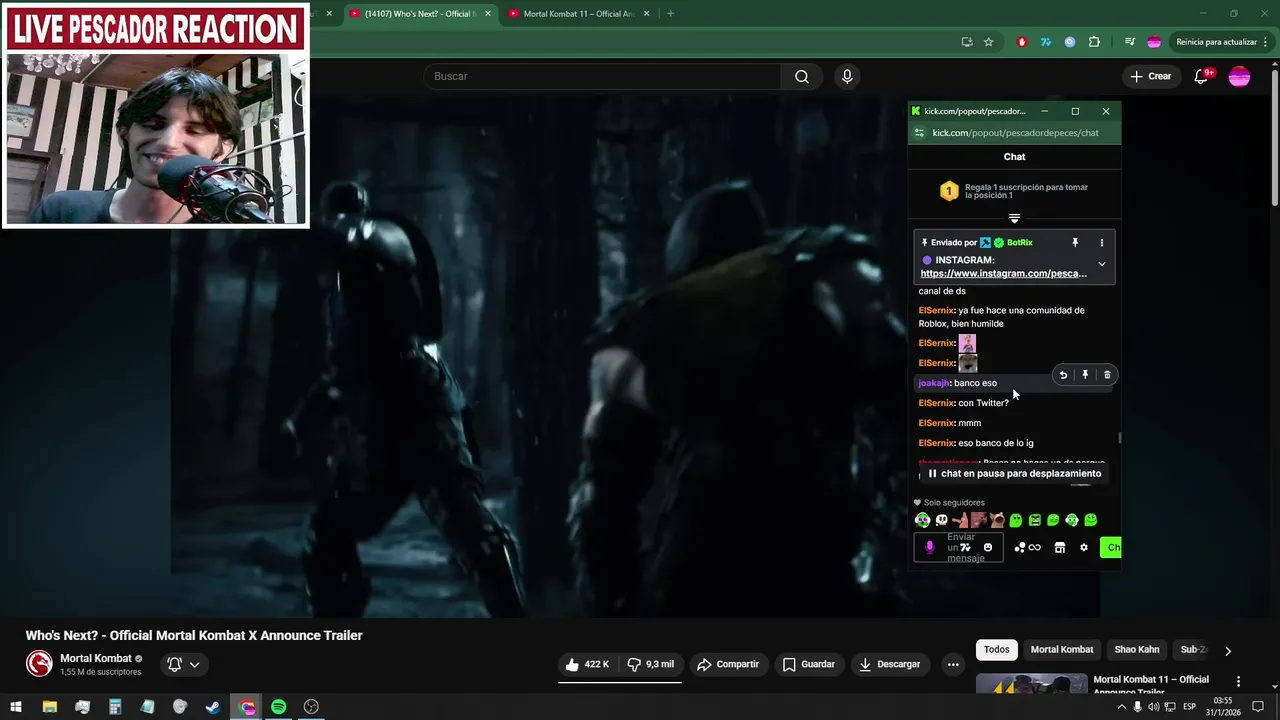Toggle the Mortal Kombat channel notification bell
1280x720 pixels.
click(175, 664)
